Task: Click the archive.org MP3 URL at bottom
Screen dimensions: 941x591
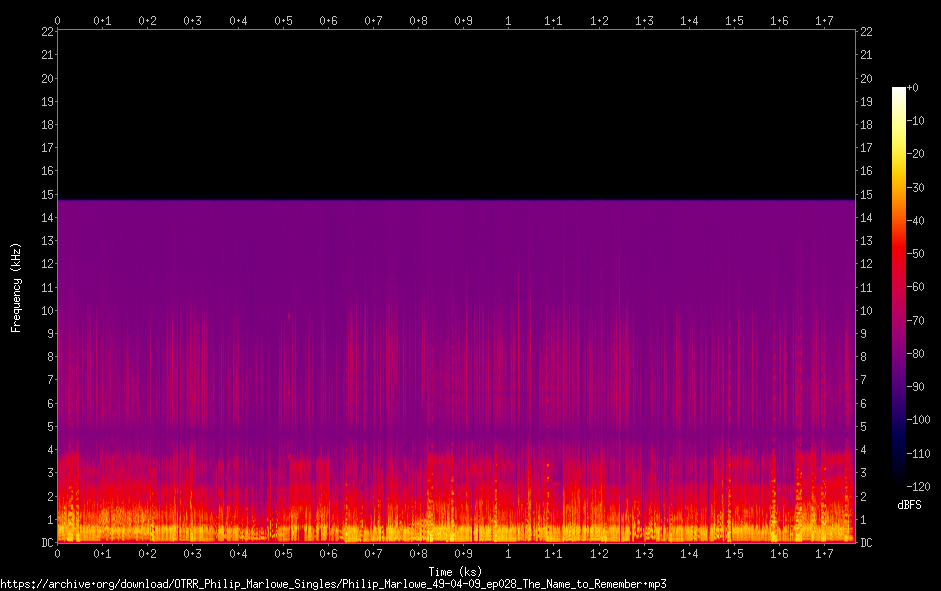Action: 333,583
